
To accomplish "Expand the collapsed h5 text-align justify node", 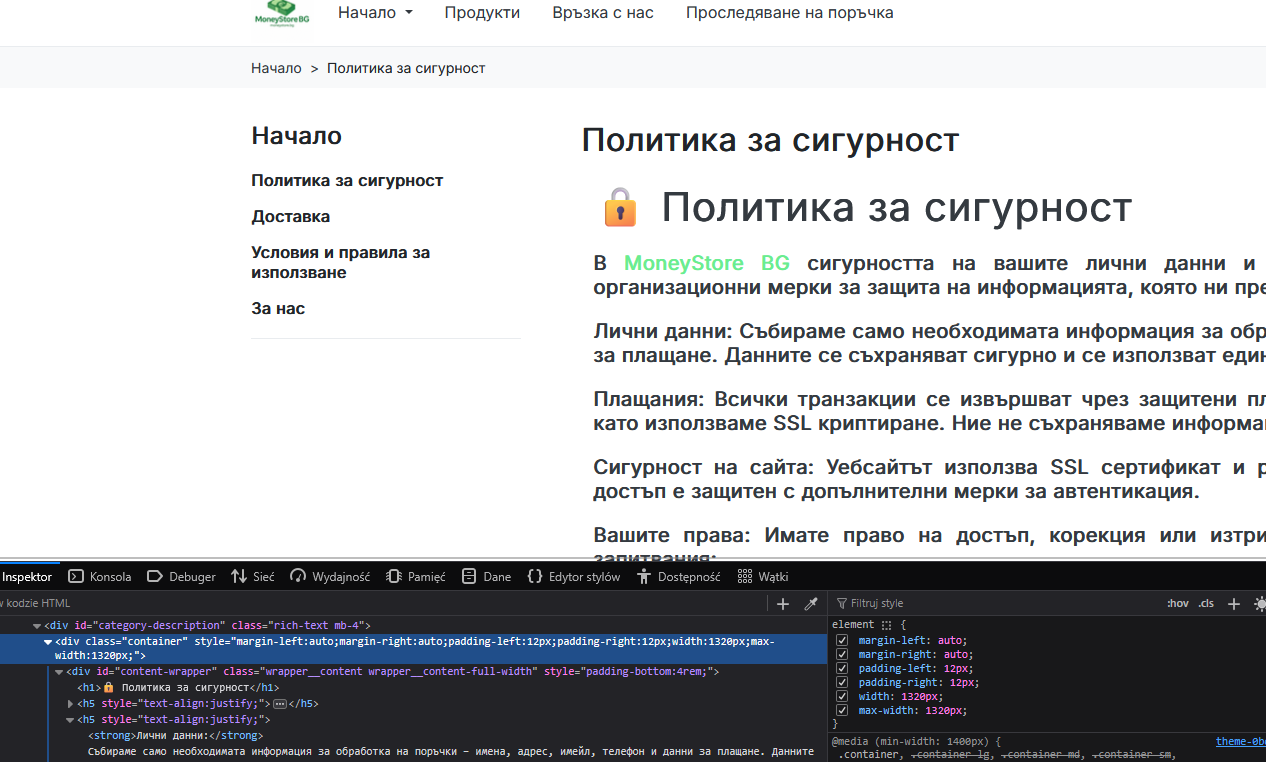I will coord(70,704).
